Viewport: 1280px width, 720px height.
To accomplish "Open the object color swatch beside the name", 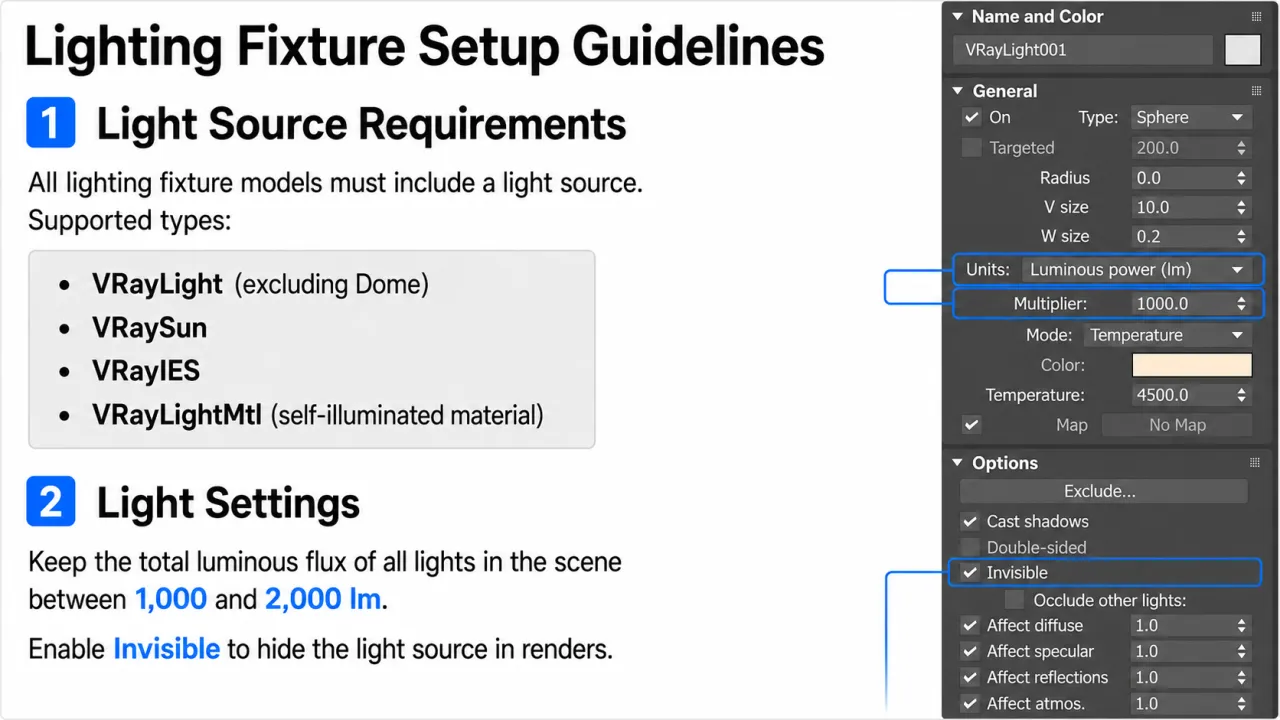I will pos(1243,50).
